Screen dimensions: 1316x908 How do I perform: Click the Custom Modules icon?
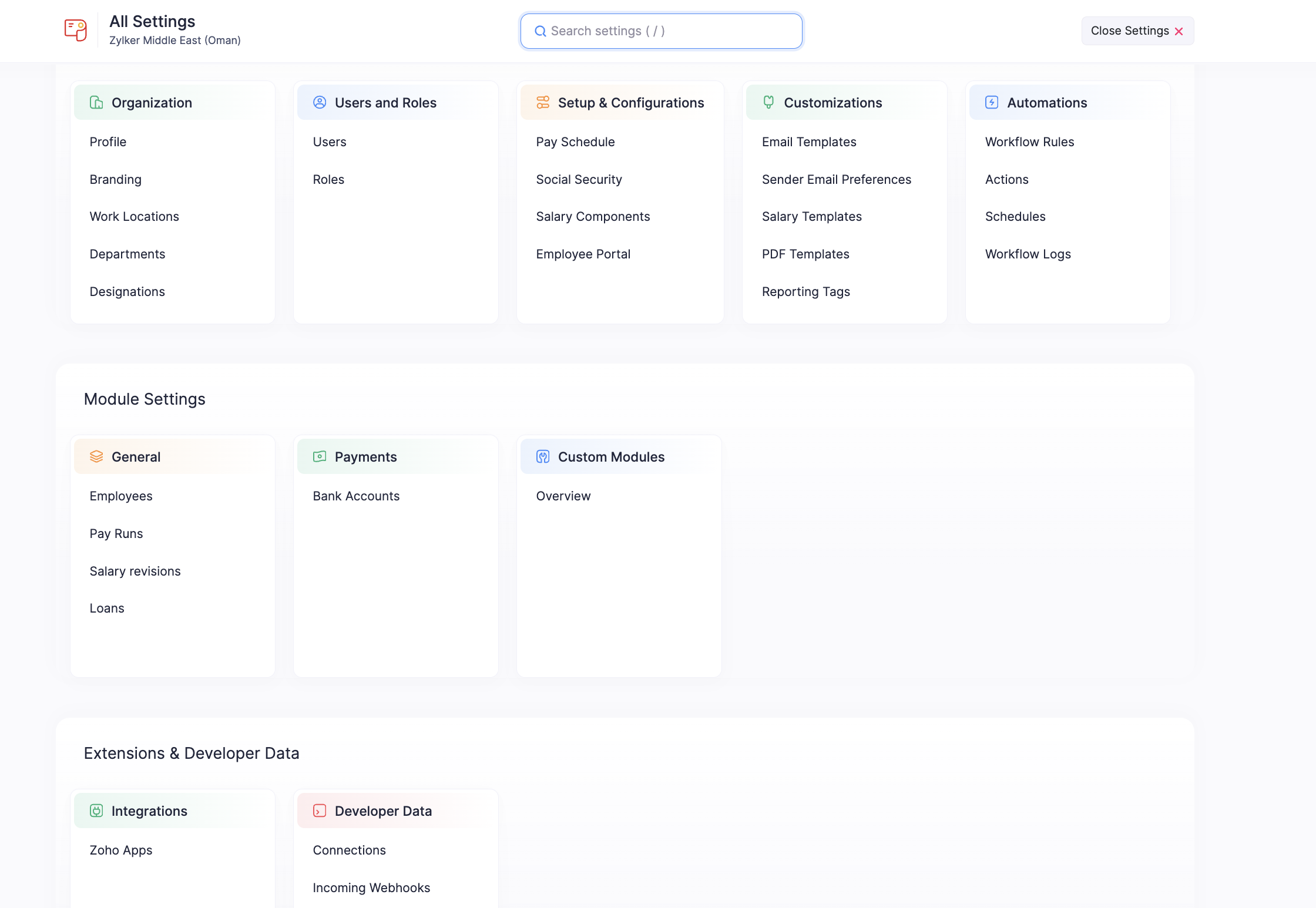click(543, 457)
